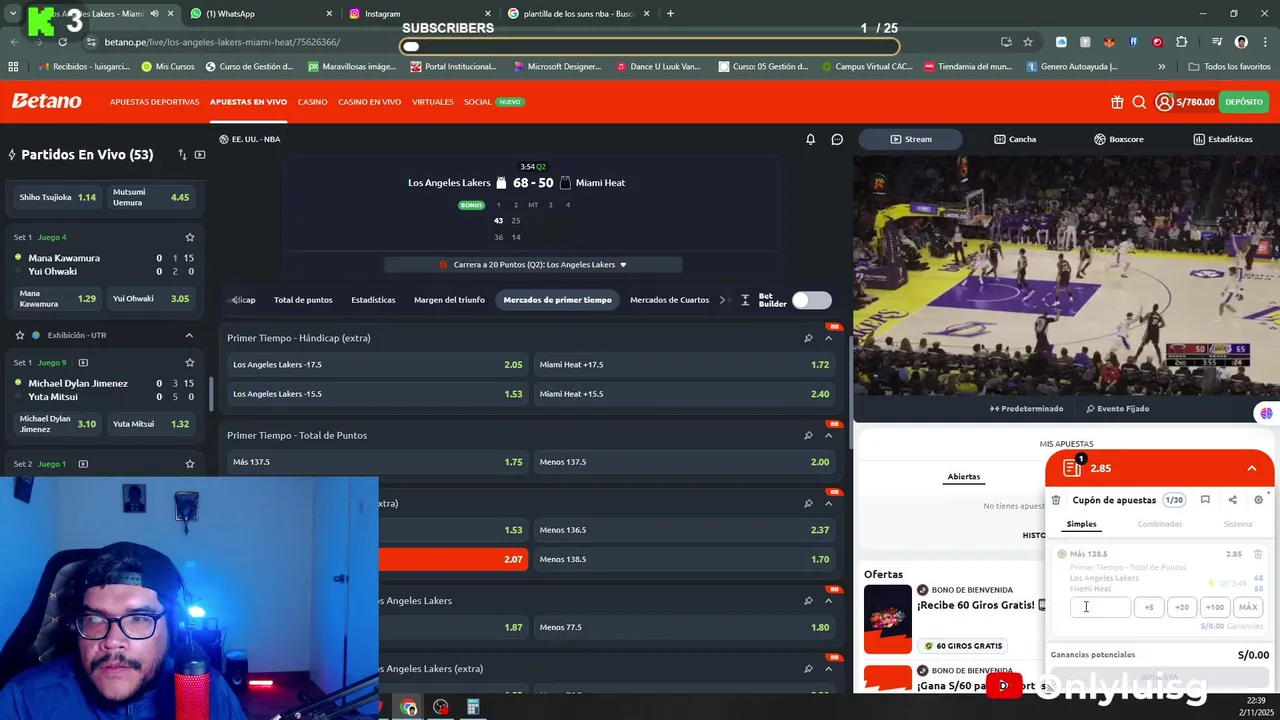Click the bet slip coupon icon
The height and width of the screenshot is (720, 1280).
pyautogui.click(x=1073, y=467)
